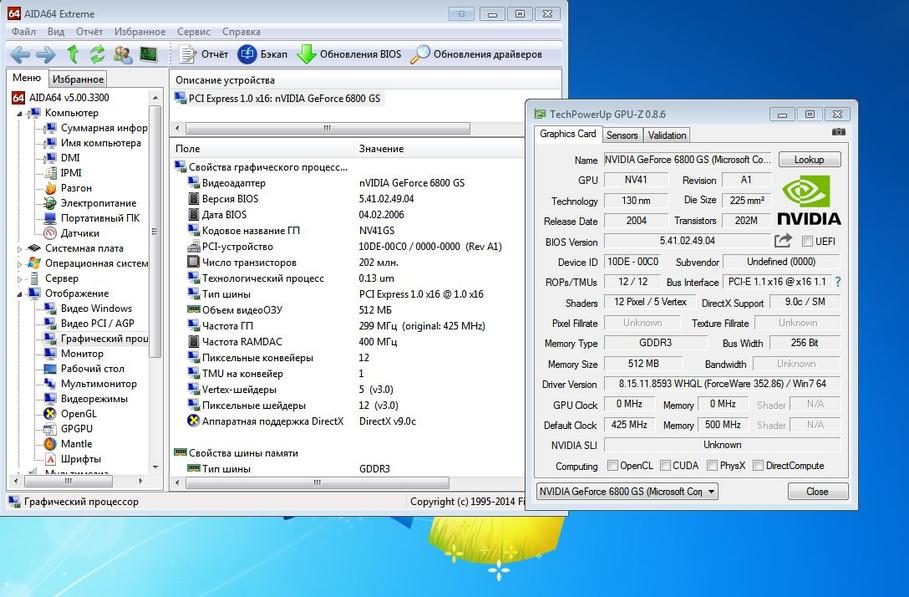
Task: Open the Вид menu
Action: (56, 32)
